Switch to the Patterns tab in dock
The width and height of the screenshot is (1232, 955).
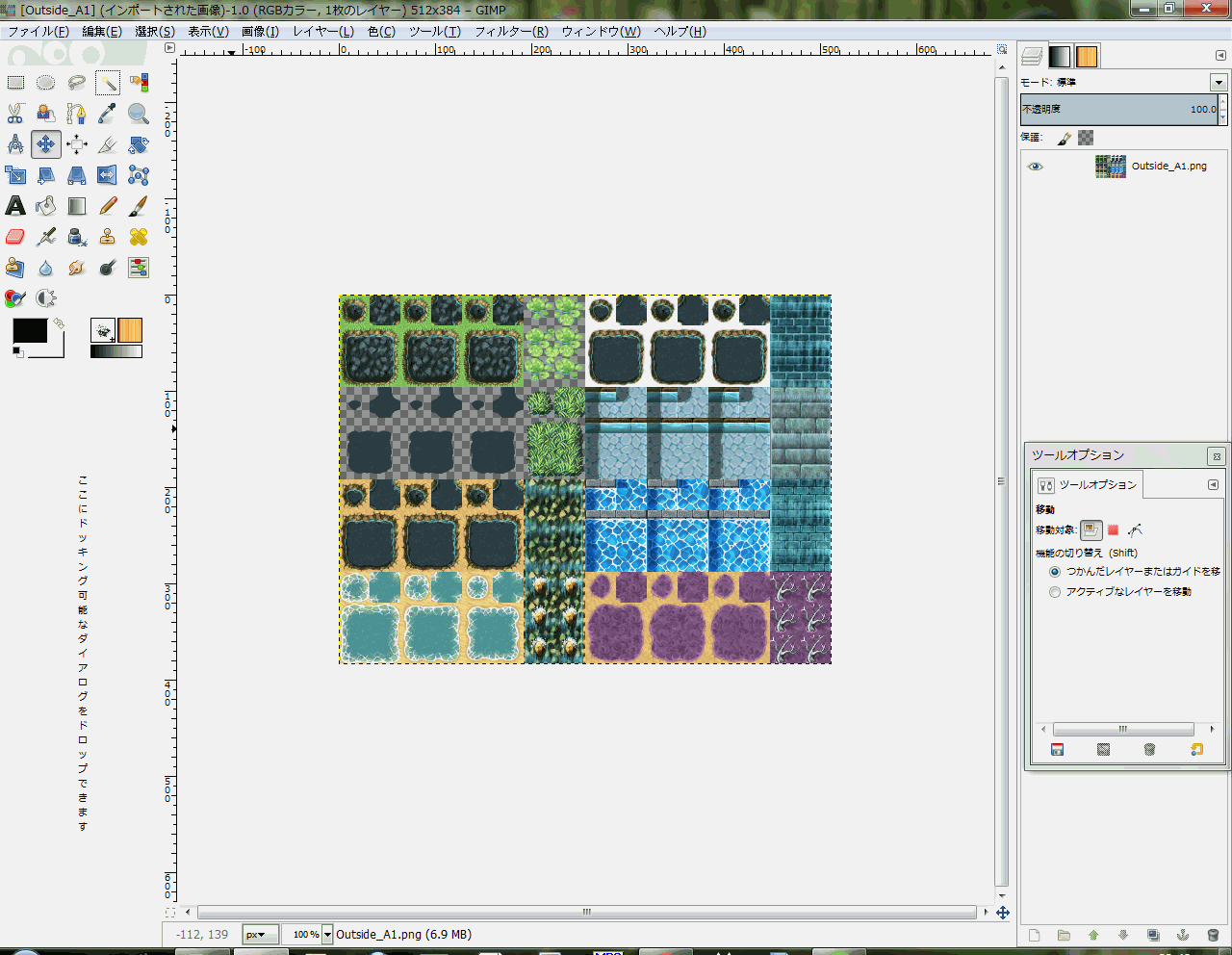[1087, 57]
